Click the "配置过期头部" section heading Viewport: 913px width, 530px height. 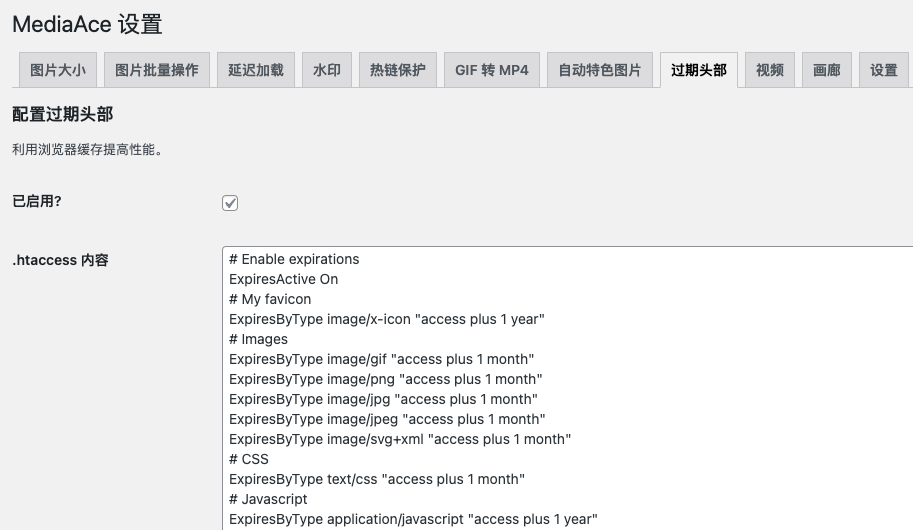coord(62,114)
